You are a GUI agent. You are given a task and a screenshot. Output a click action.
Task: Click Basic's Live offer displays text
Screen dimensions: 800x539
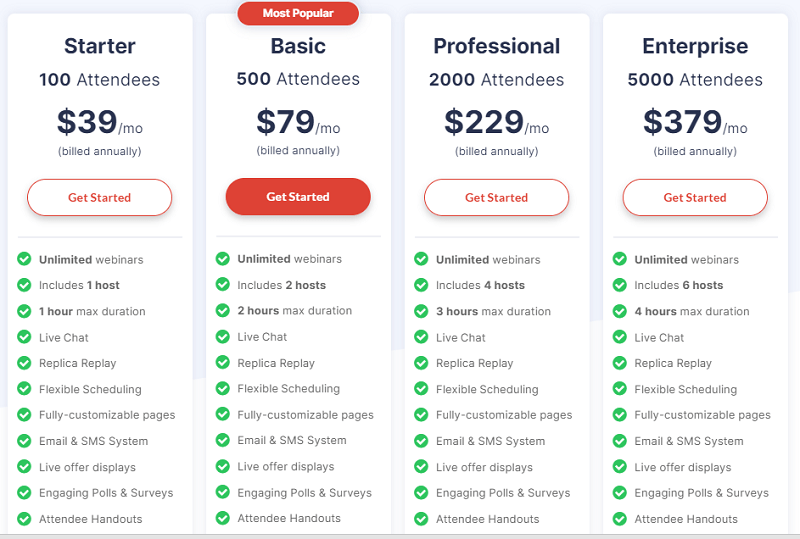[x=286, y=467]
